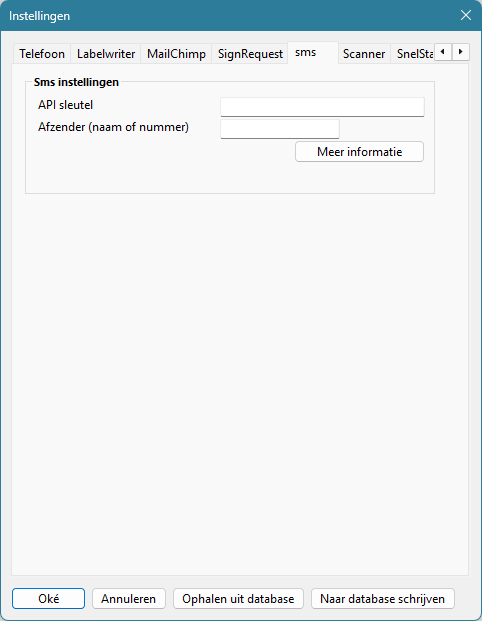
Task: Open the Scanner tab
Action: pyautogui.click(x=364, y=54)
